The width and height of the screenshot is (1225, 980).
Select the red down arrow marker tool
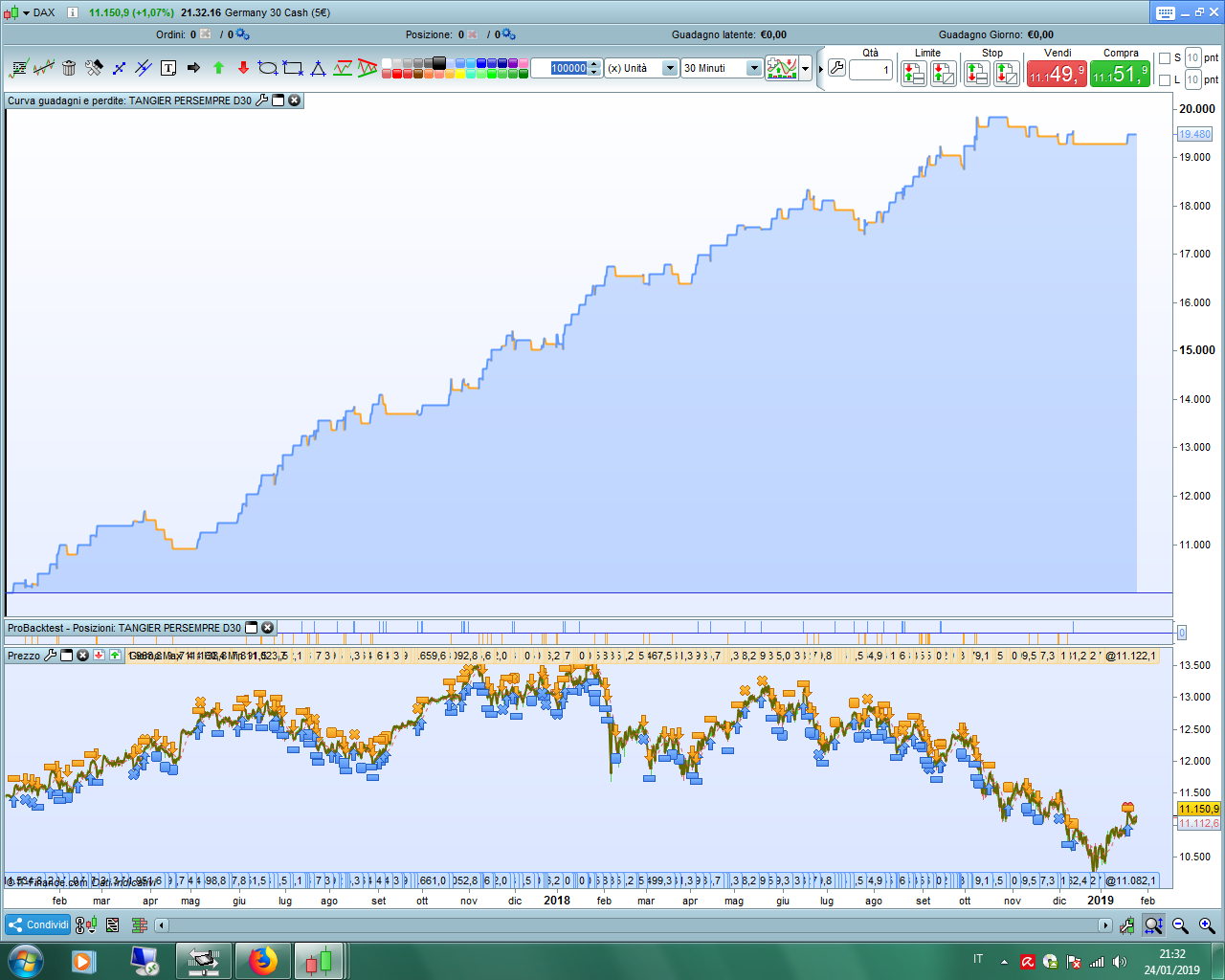(243, 68)
